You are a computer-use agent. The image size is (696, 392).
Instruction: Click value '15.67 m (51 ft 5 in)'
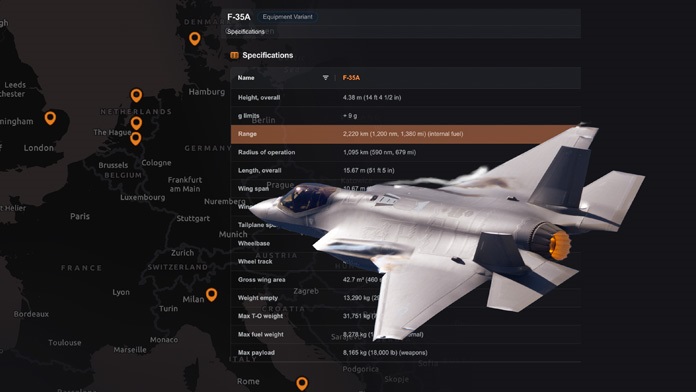pos(368,170)
